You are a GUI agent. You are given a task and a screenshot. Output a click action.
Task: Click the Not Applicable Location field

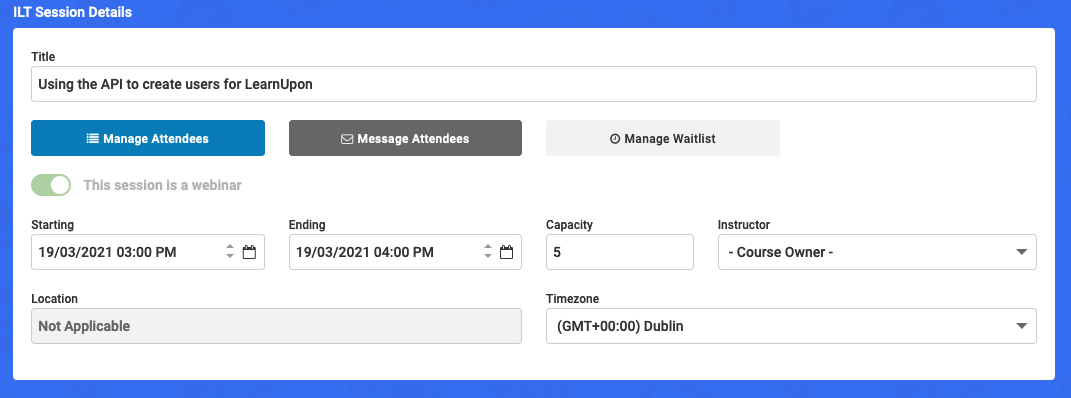(276, 326)
